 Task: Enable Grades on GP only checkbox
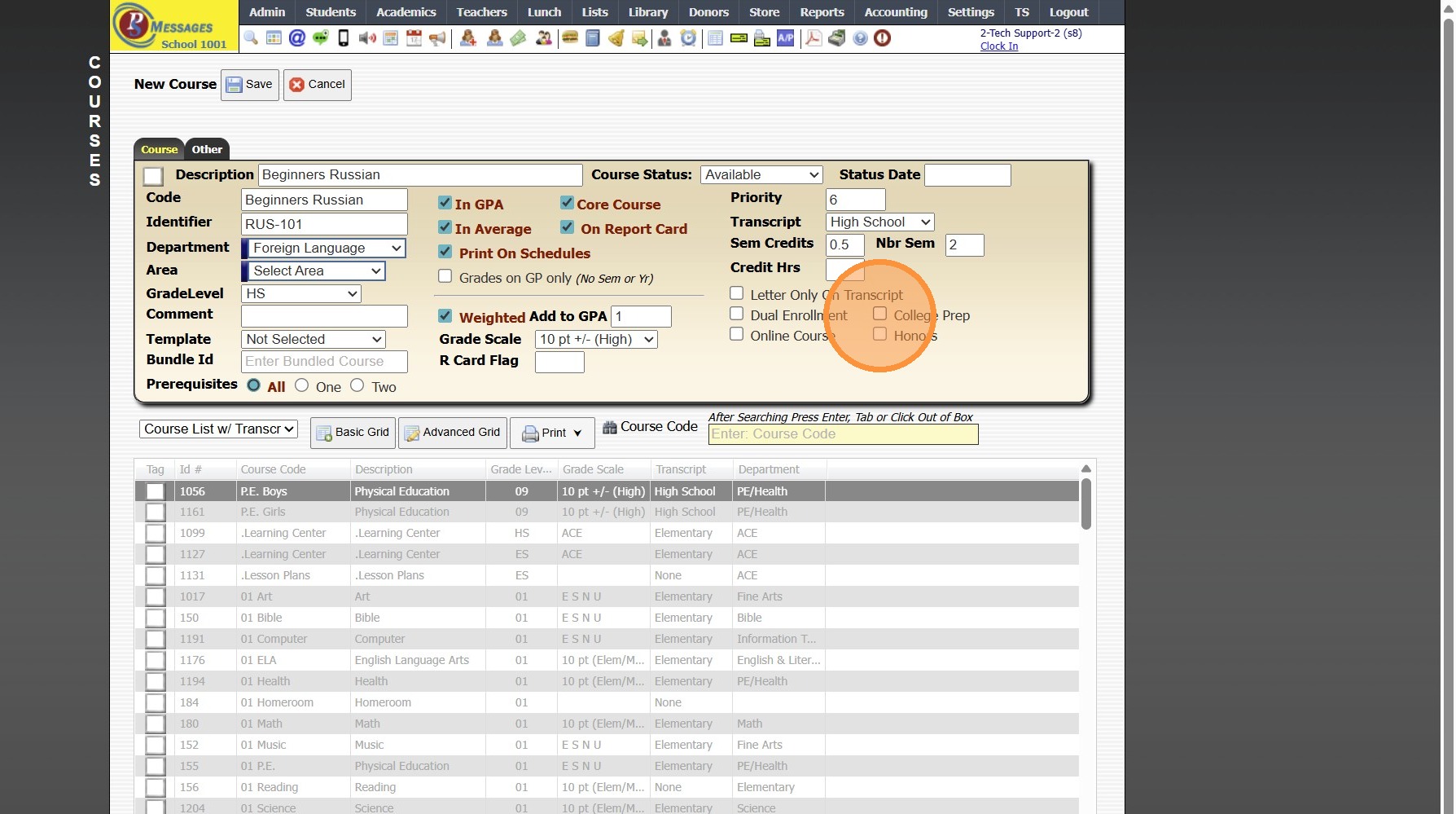pos(445,276)
